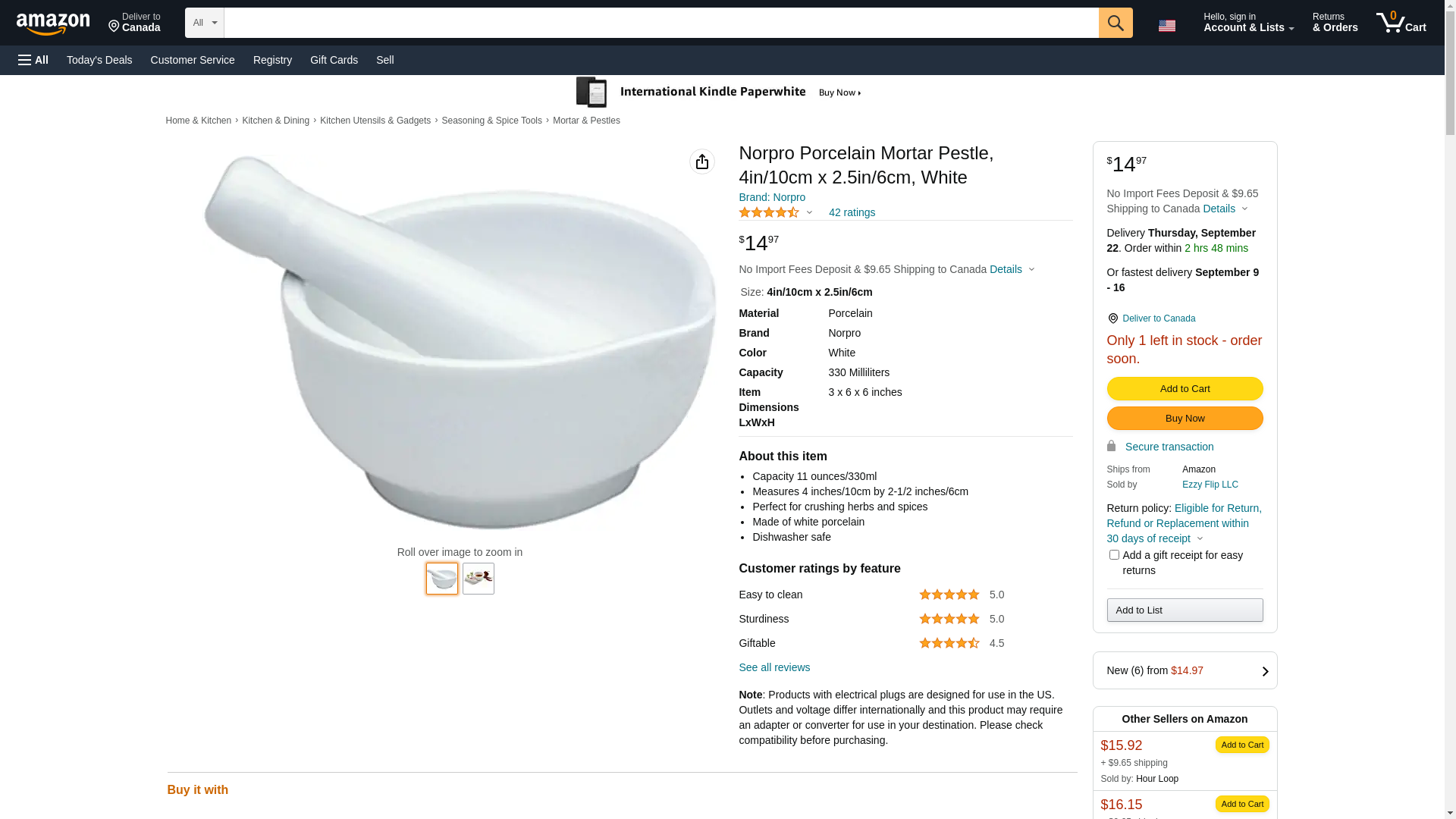Open the Add to List dropdown

pyautogui.click(x=1184, y=610)
